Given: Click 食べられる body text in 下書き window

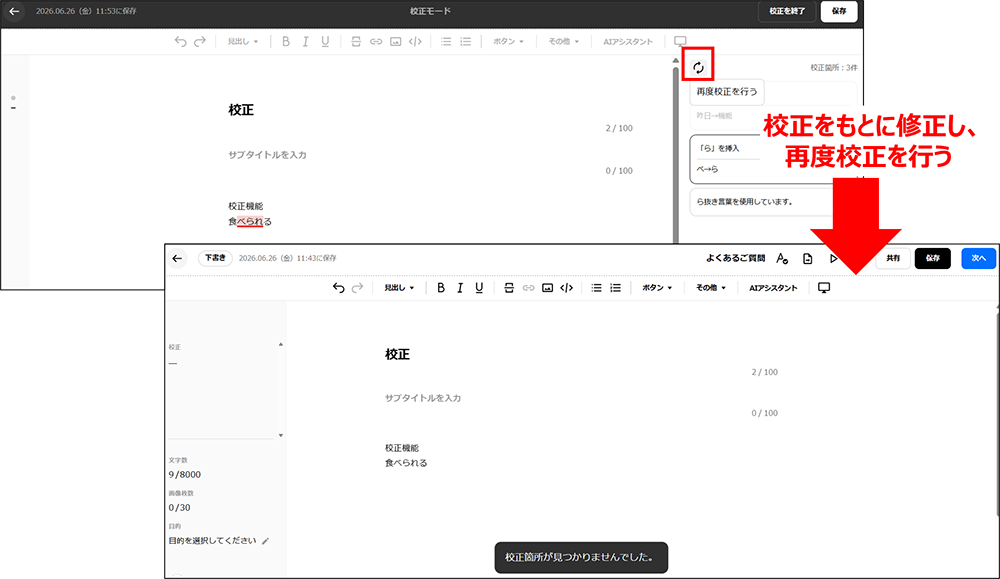Looking at the screenshot, I should tap(406, 463).
